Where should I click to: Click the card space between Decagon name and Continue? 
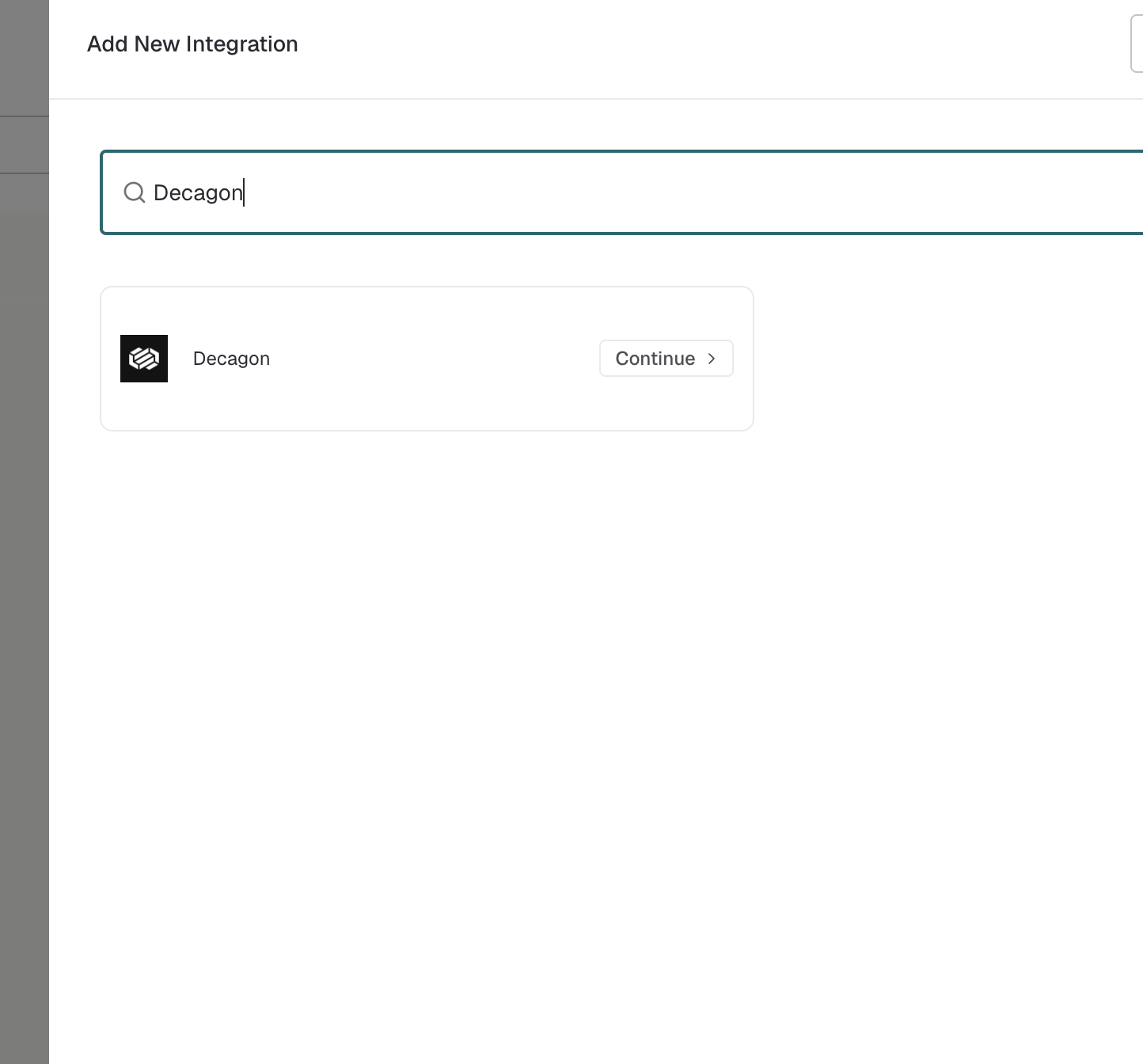[x=435, y=359]
